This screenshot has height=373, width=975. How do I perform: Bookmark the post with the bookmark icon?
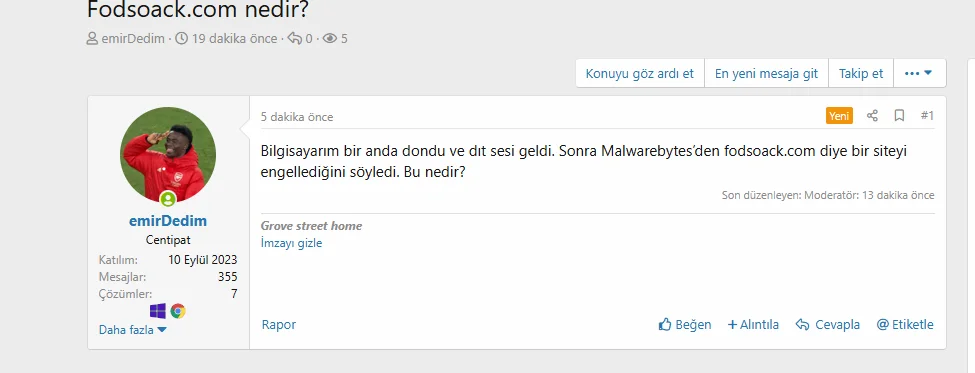tap(899, 116)
